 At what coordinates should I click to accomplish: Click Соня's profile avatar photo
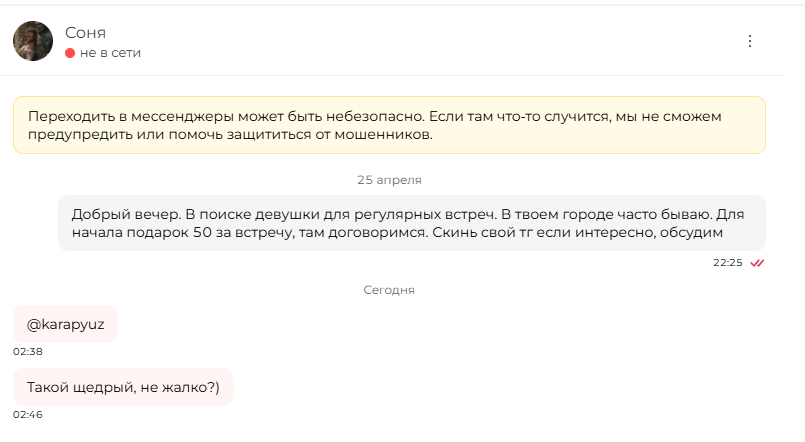pos(33,41)
